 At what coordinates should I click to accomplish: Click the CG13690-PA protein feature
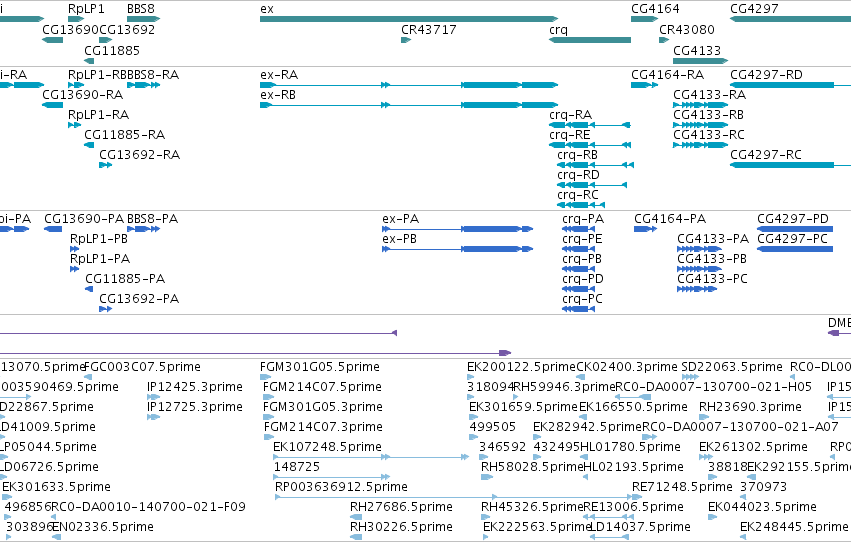pos(53,229)
